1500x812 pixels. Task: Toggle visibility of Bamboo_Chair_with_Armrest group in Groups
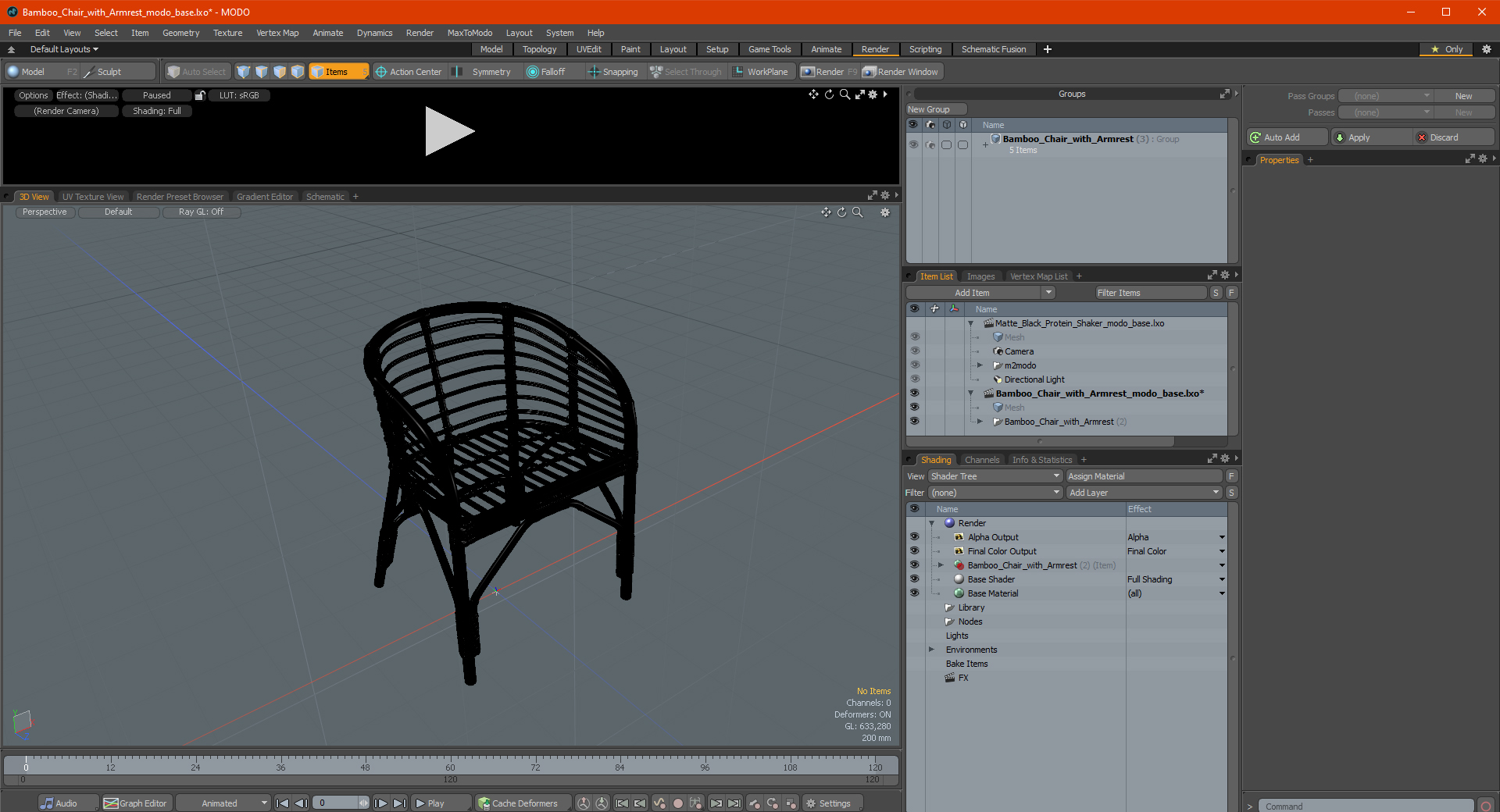pyautogui.click(x=913, y=144)
